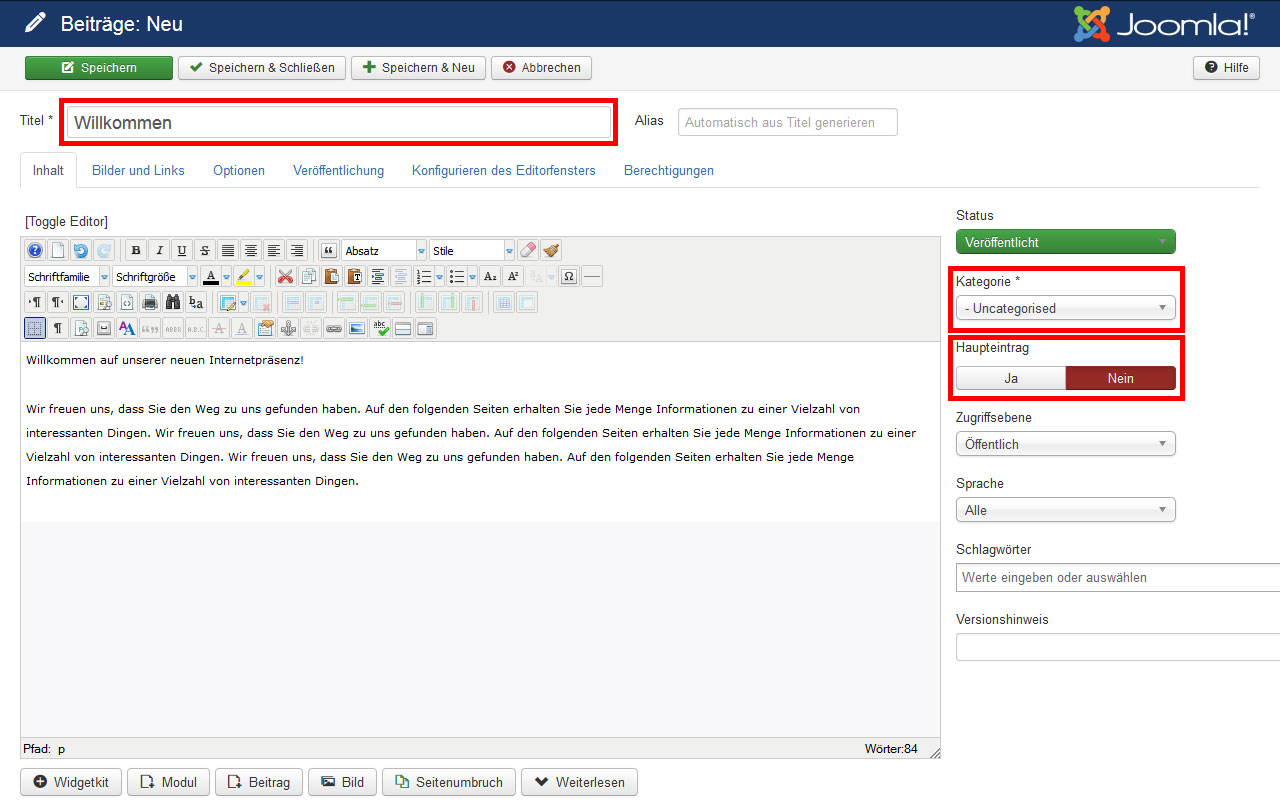Apply subscript formatting
This screenshot has width=1280, height=804.
[x=490, y=277]
